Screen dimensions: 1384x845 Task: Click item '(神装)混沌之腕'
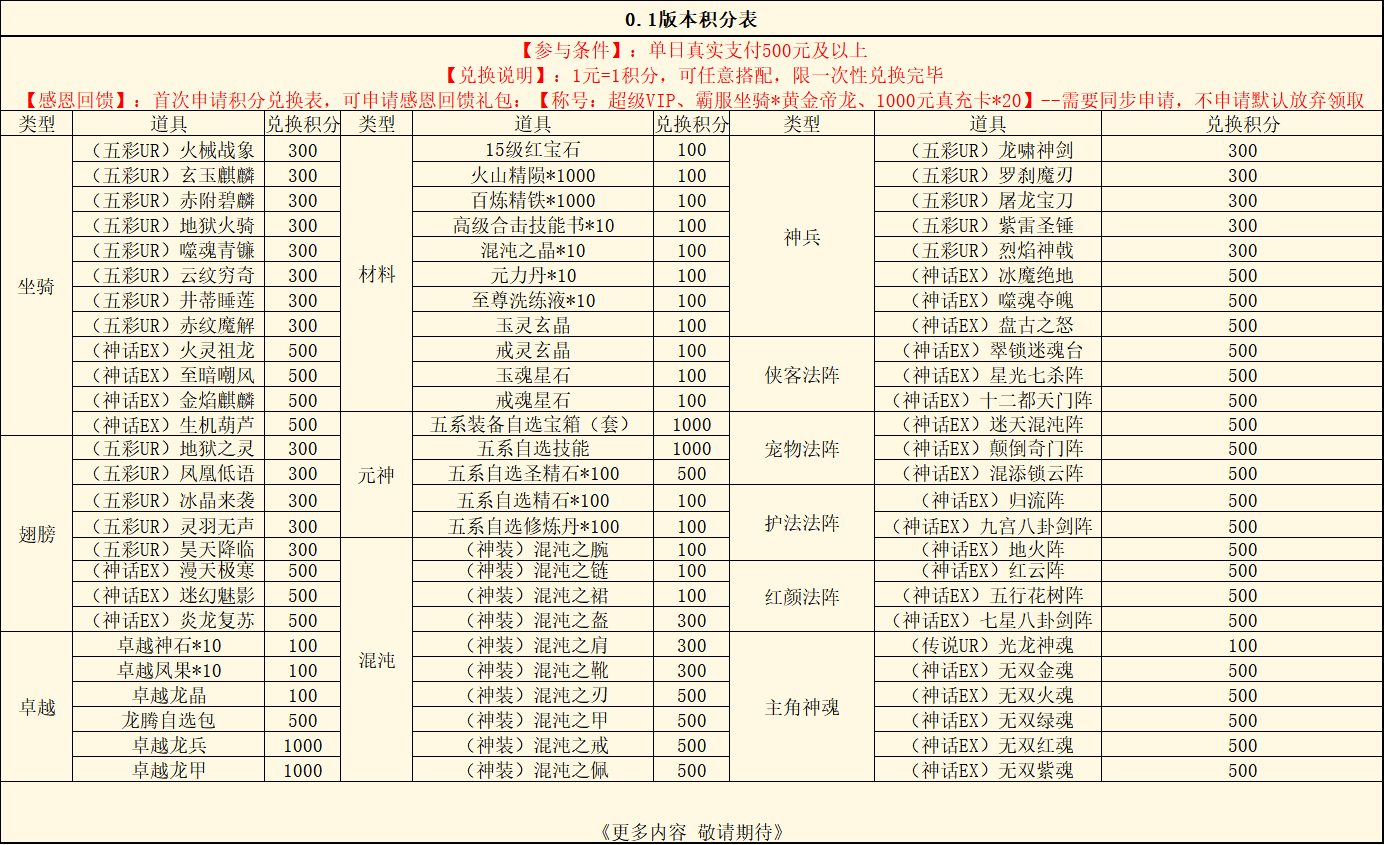point(533,549)
